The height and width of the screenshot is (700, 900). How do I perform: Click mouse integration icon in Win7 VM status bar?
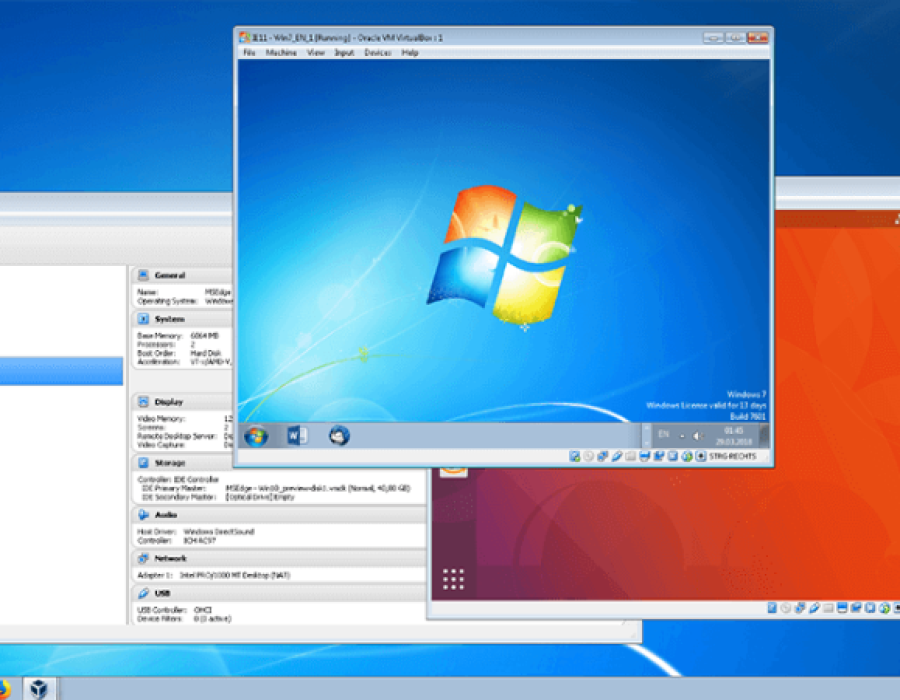[x=687, y=456]
